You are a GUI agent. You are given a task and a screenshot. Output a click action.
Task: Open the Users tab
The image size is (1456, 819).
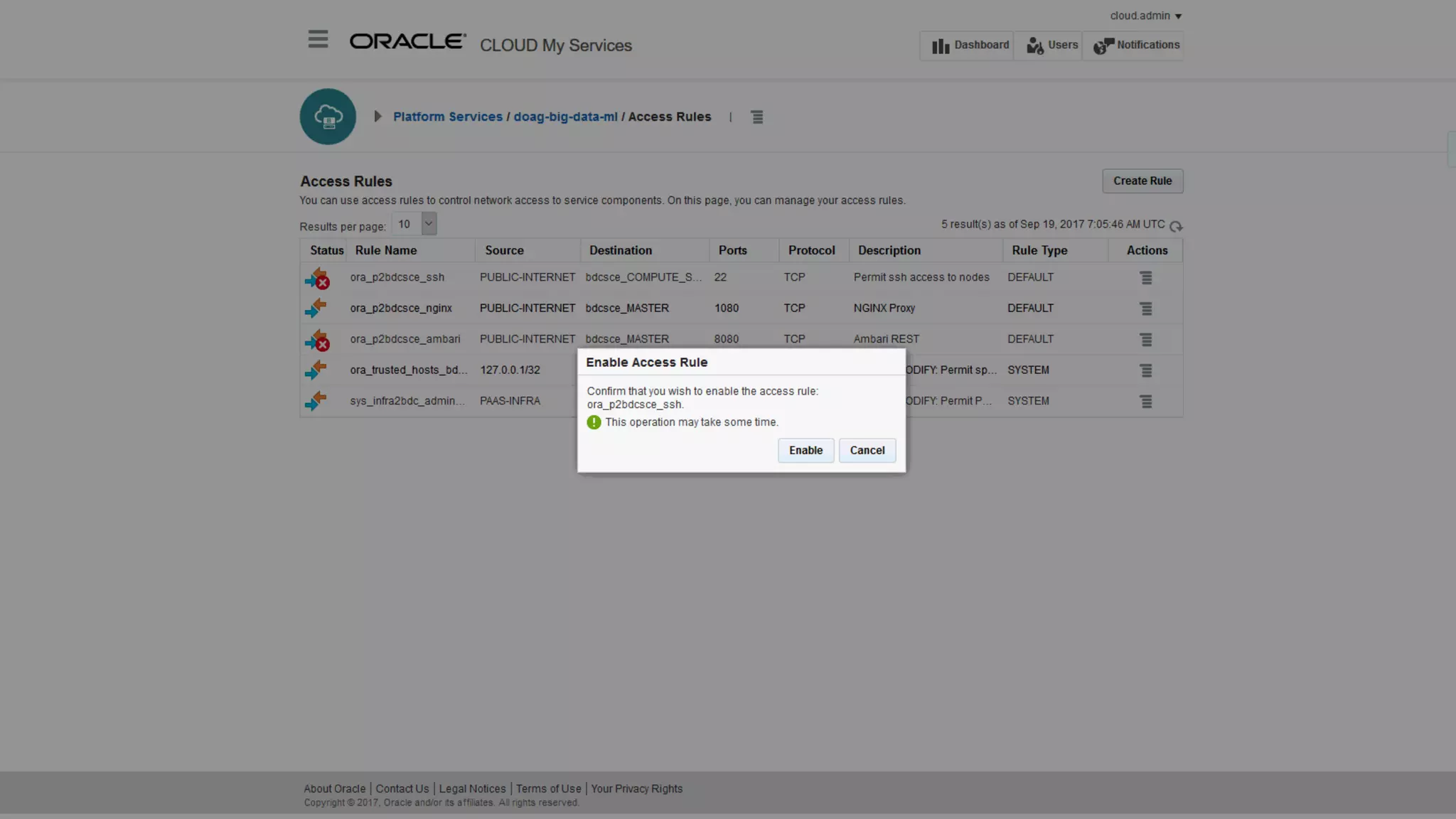1051,45
